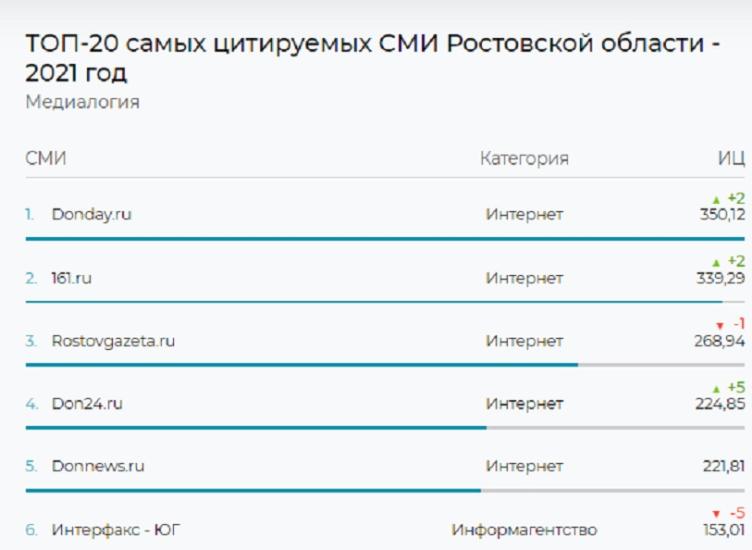The height and width of the screenshot is (550, 752).
Task: Select the Rostovgazeta.ru entry
Action: point(113,341)
